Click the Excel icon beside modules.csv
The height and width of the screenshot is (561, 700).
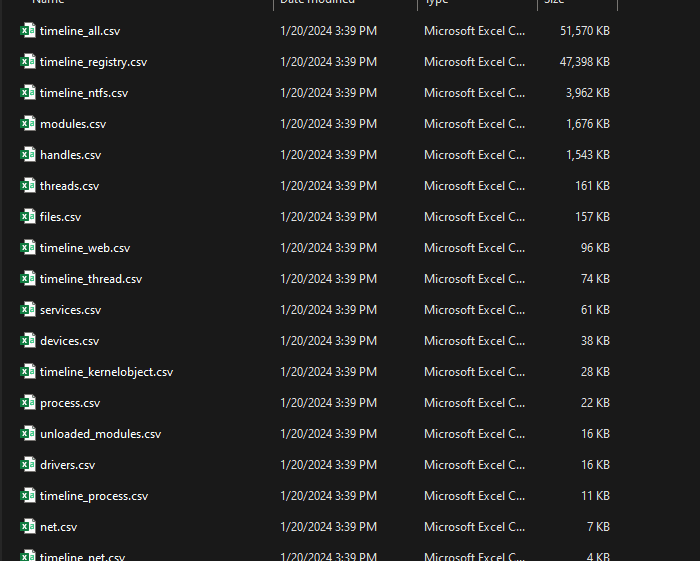(28, 124)
